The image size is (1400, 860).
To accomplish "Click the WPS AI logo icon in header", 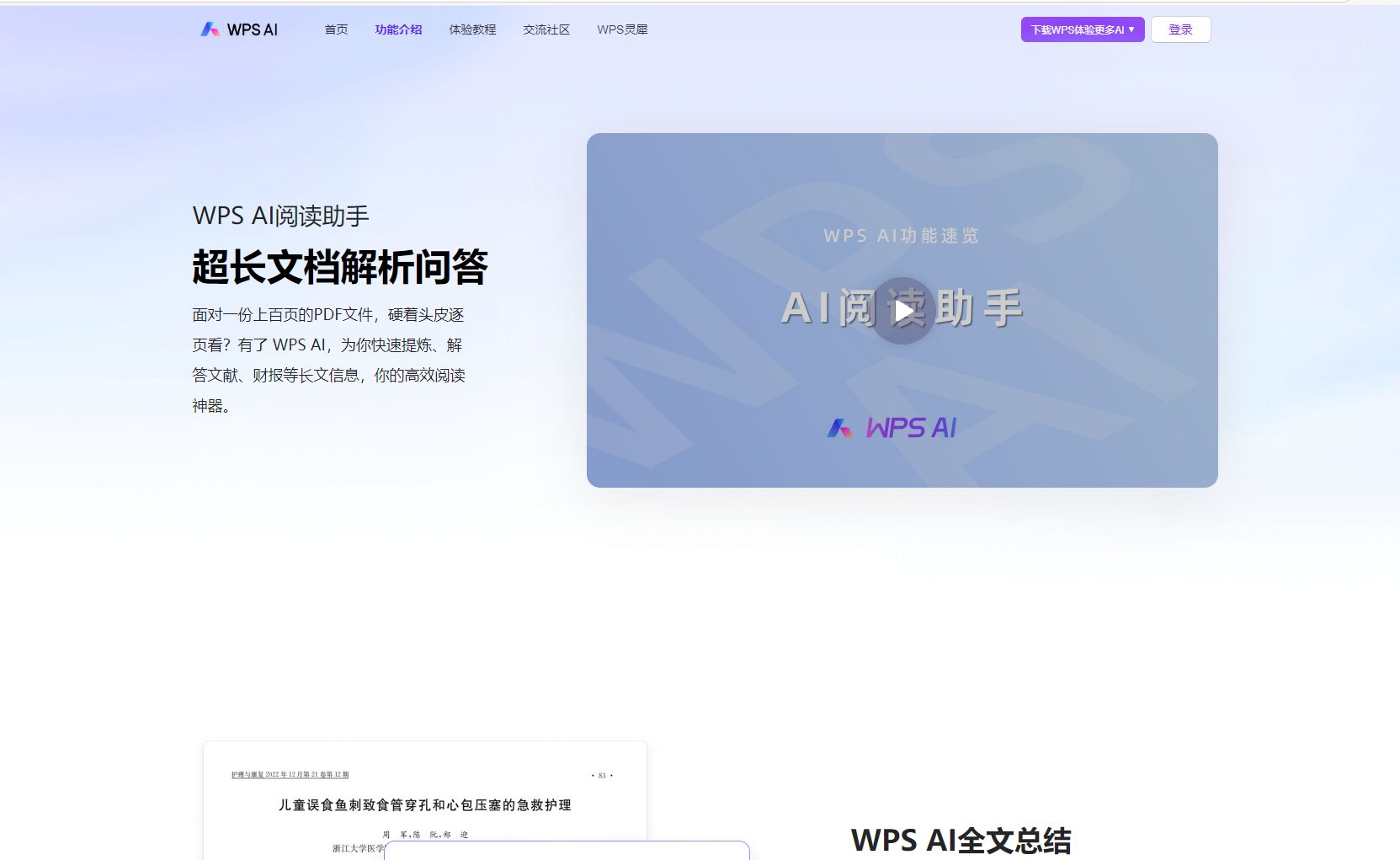I will [x=210, y=29].
